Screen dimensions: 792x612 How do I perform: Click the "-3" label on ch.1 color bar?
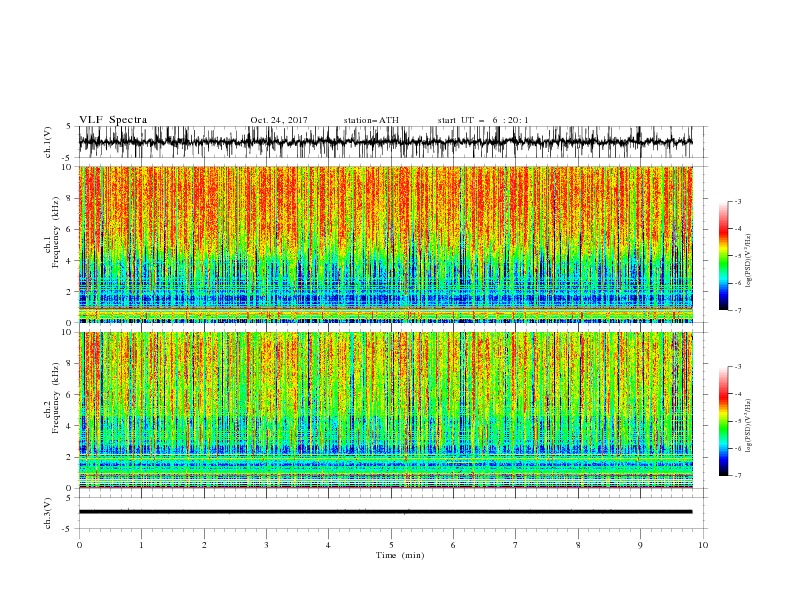pos(738,201)
